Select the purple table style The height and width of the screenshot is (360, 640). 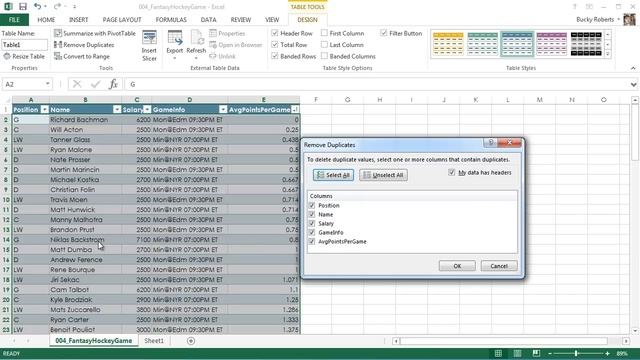[x=552, y=44]
